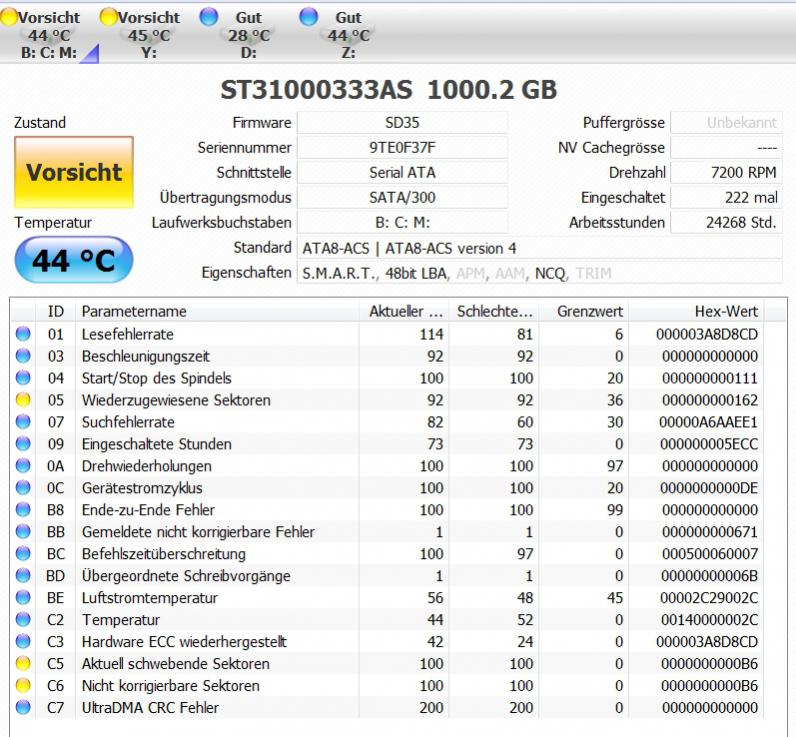796x737 pixels.
Task: Click the Eigenschaften field with S.M.A.R.T.
Action: click(540, 273)
